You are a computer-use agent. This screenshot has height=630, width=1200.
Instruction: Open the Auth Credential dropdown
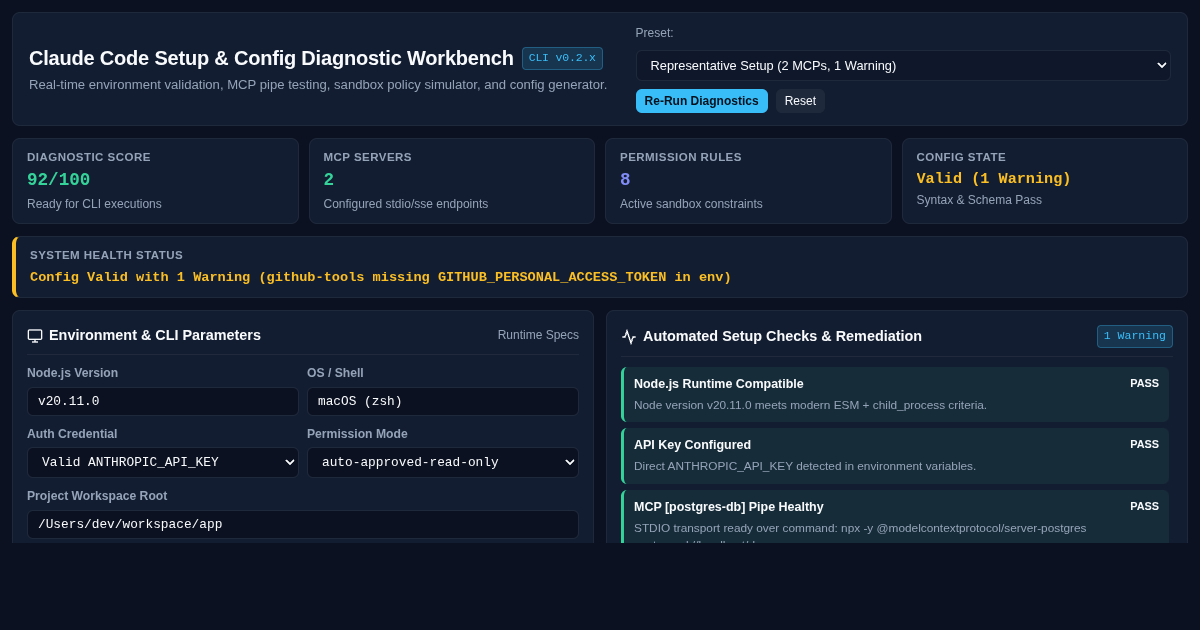[163, 462]
